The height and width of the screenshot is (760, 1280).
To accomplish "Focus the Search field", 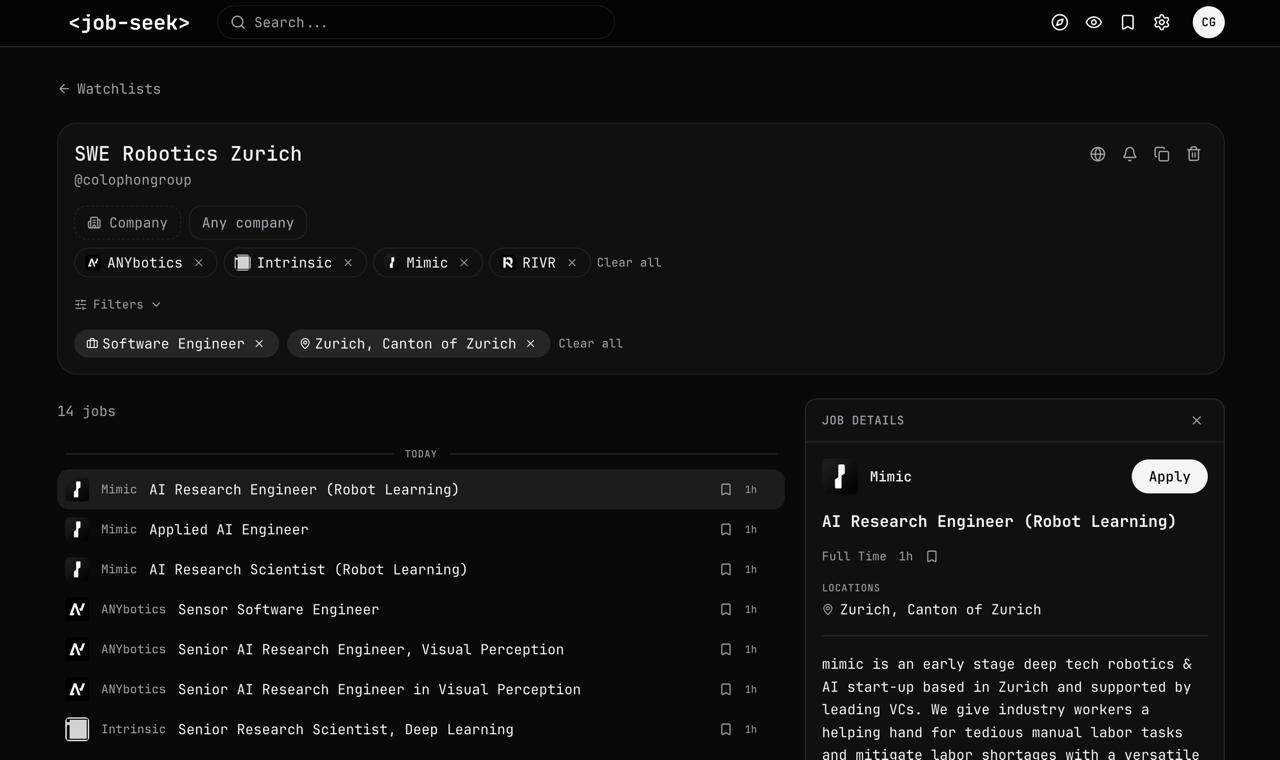I will (x=416, y=22).
